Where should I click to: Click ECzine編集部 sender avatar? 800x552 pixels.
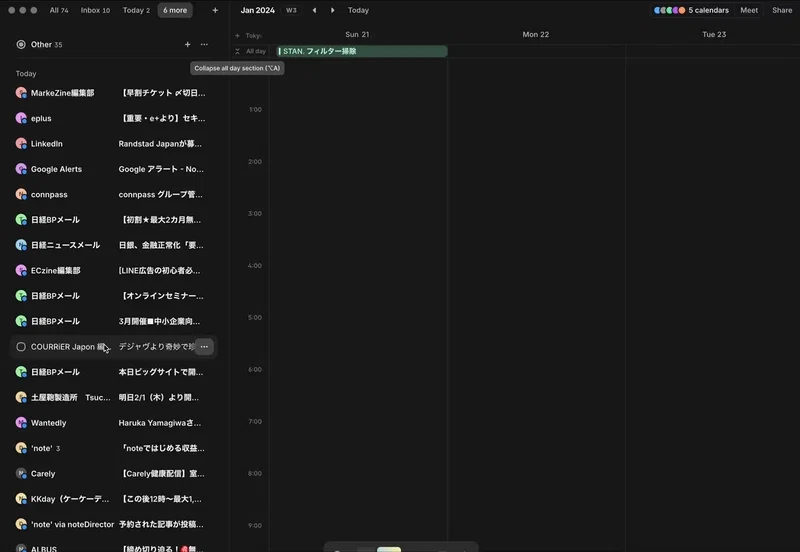tap(21, 270)
